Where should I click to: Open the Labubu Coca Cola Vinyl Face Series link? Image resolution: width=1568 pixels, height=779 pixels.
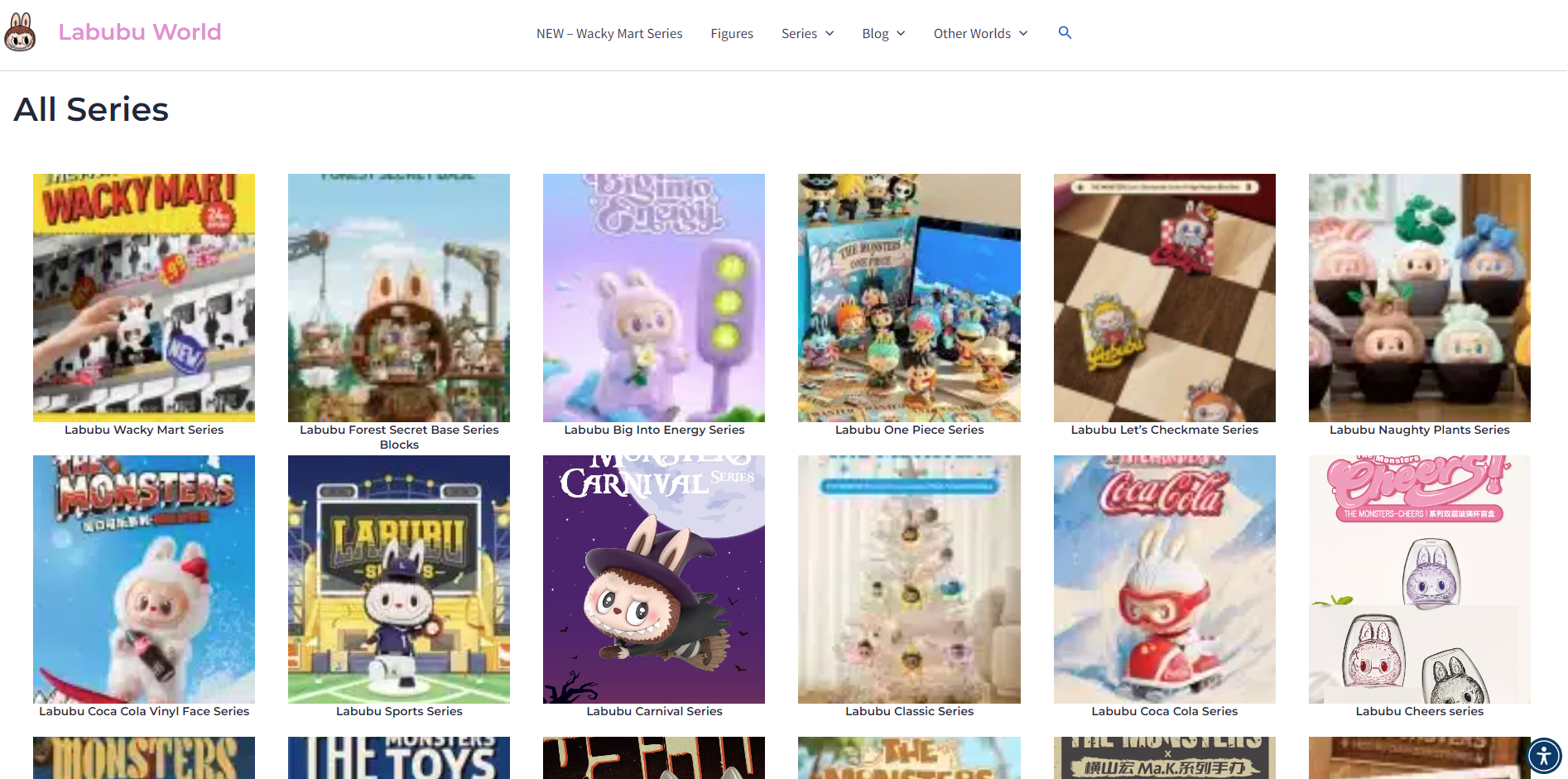(x=143, y=711)
